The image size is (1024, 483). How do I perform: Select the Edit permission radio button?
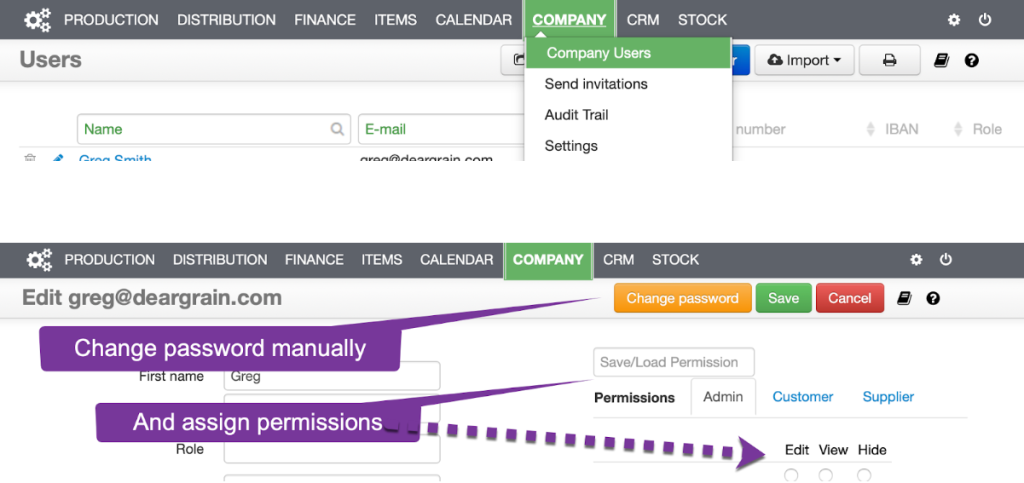pos(791,475)
